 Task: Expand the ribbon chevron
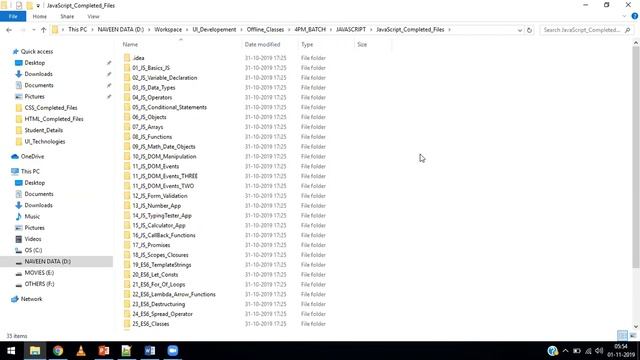click(624, 16)
